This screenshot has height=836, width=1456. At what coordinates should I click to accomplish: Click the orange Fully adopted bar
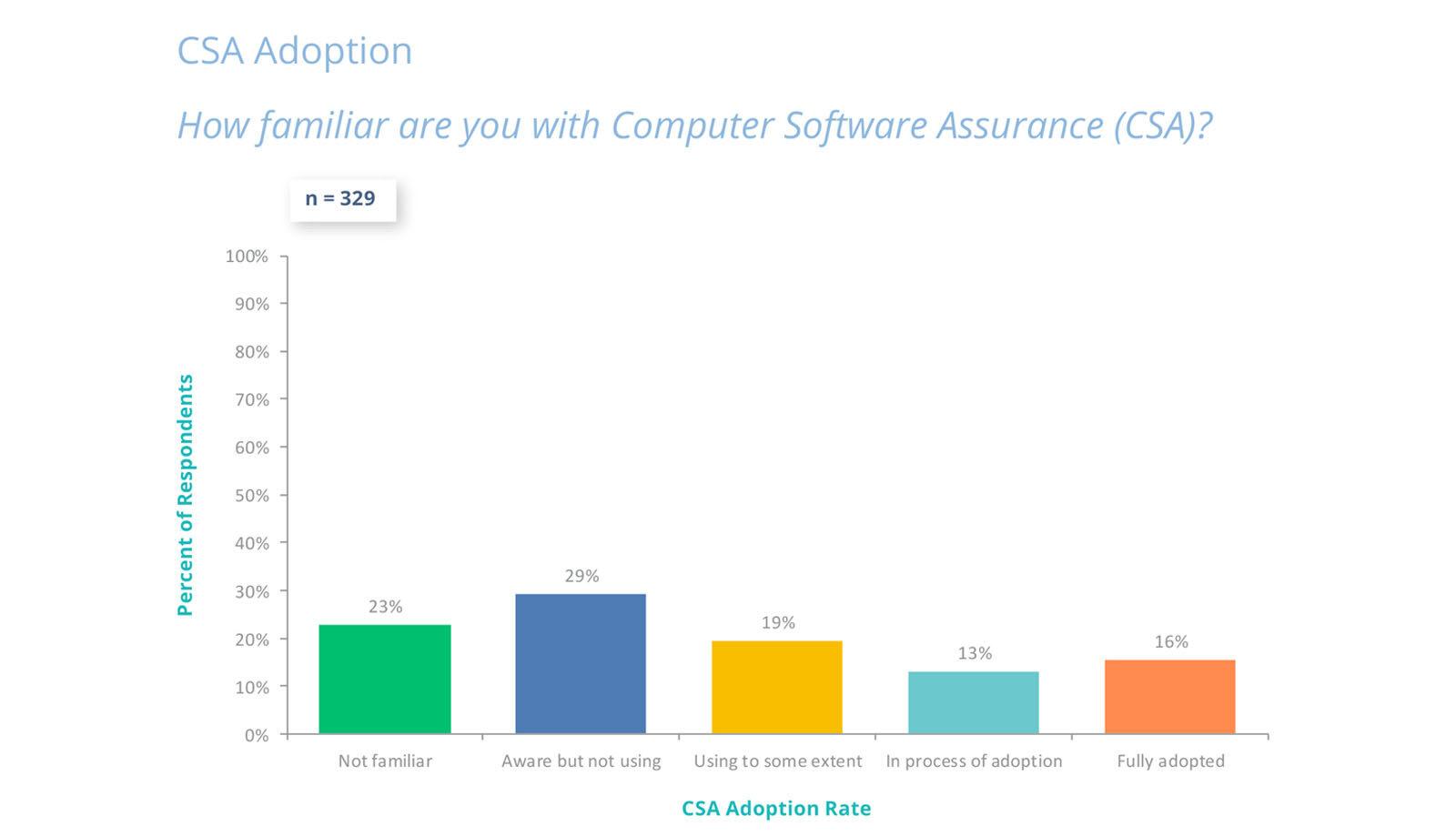(x=1170, y=696)
